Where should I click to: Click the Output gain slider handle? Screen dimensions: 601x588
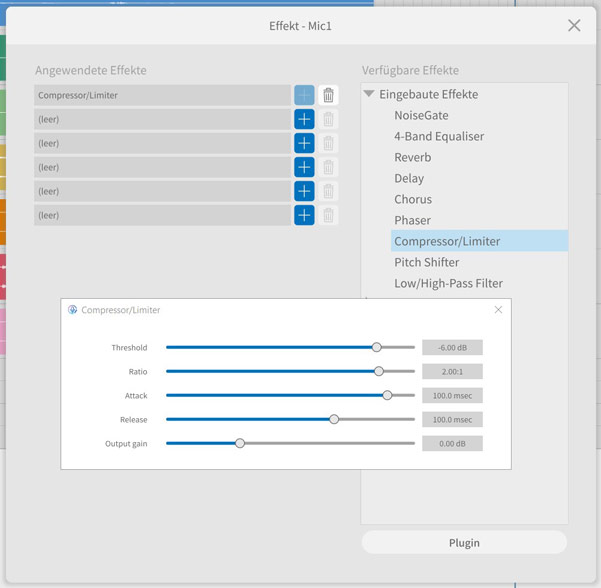[240, 443]
